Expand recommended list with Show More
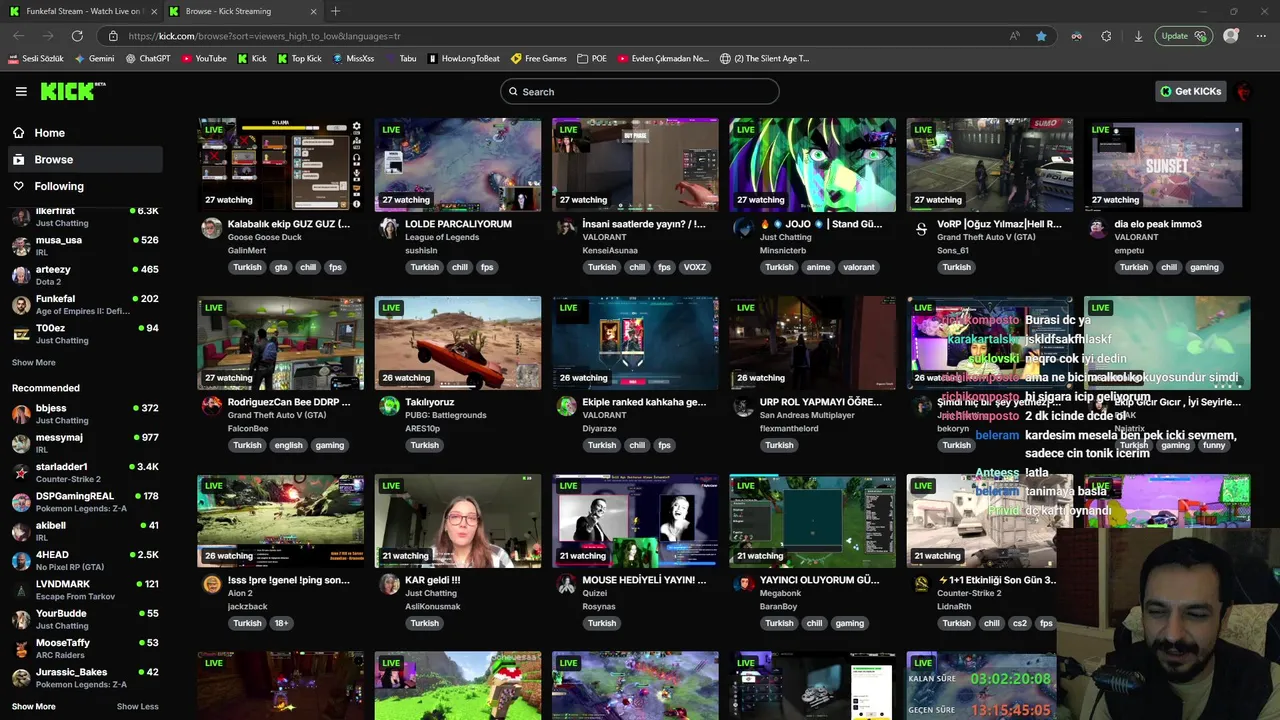 34,706
